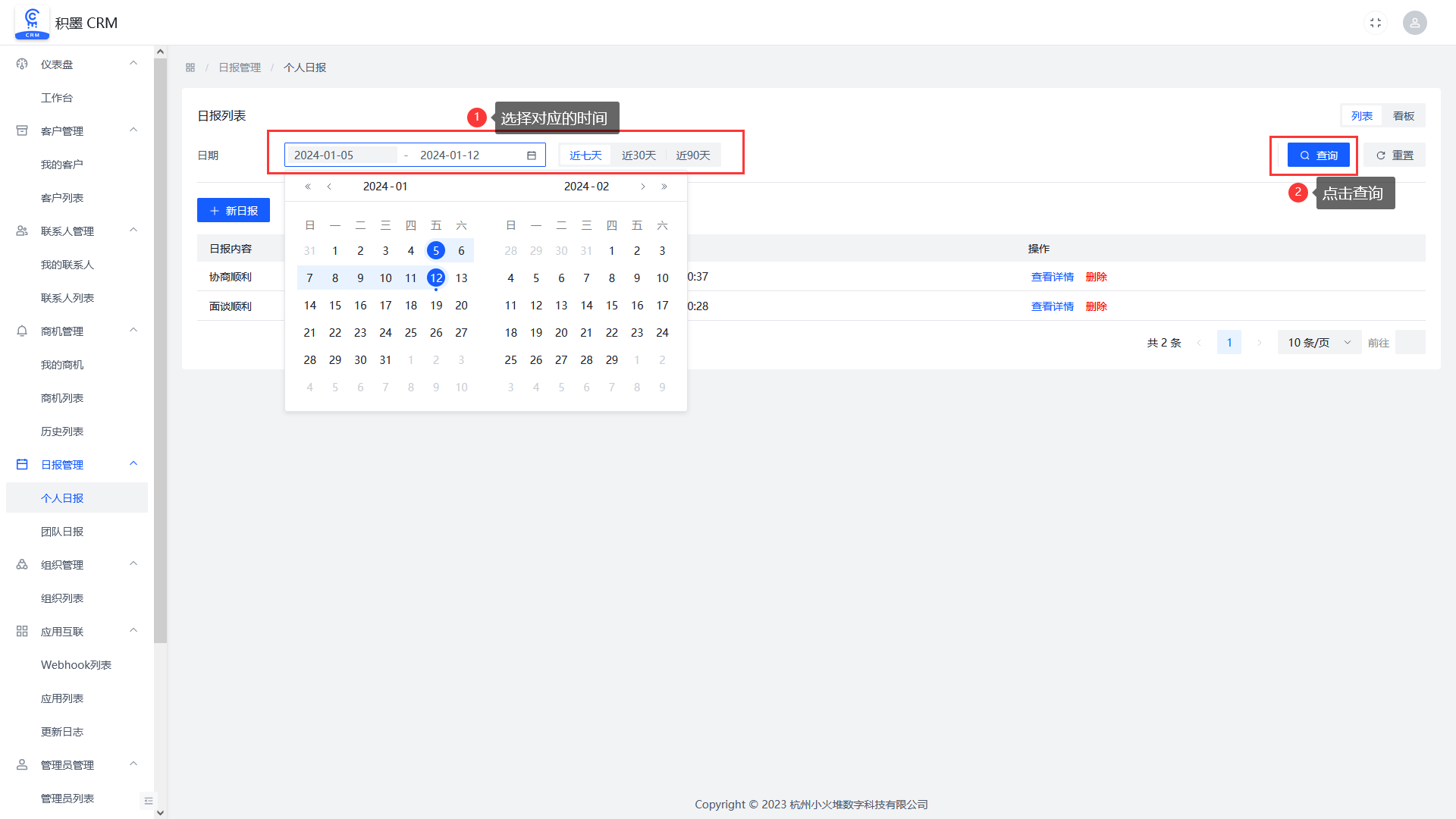Image resolution: width=1456 pixels, height=819 pixels.
Task: Toggle fullscreen mode icon in header
Action: click(x=1376, y=23)
